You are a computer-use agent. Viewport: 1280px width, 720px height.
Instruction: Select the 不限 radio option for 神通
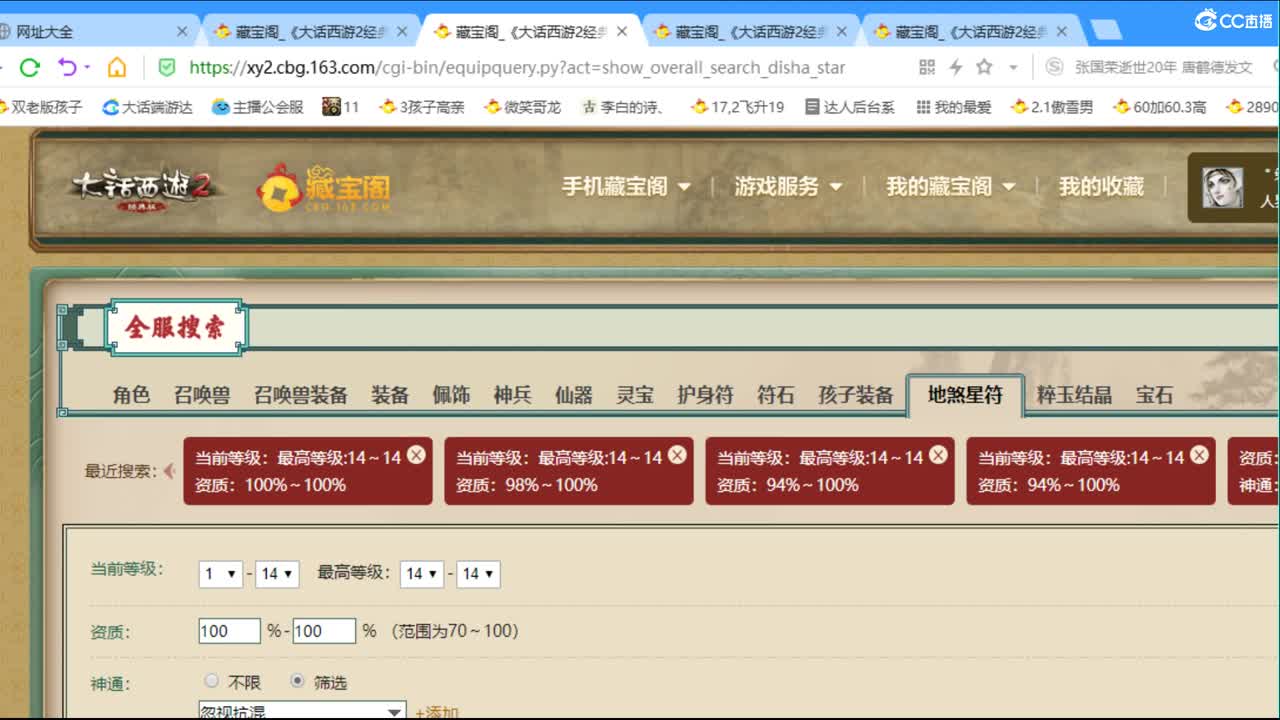[x=211, y=681]
